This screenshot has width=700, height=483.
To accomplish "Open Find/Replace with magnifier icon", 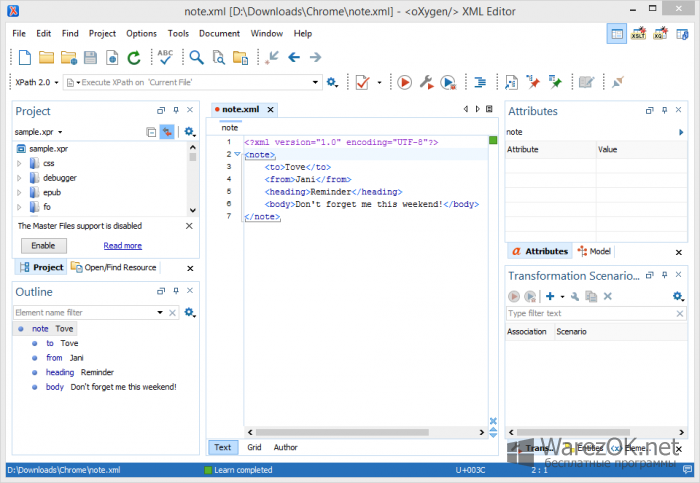I will pyautogui.click(x=196, y=57).
